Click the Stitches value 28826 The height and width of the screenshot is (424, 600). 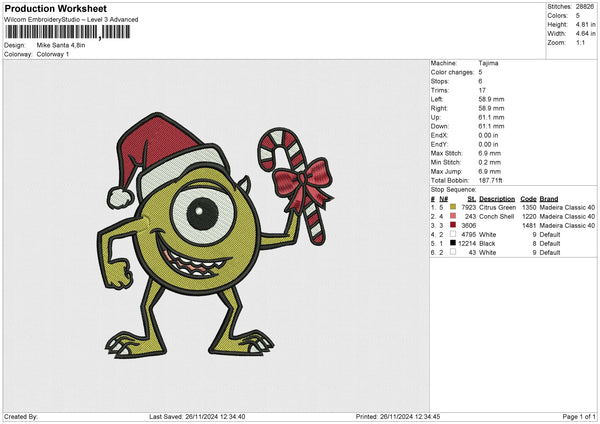click(585, 7)
